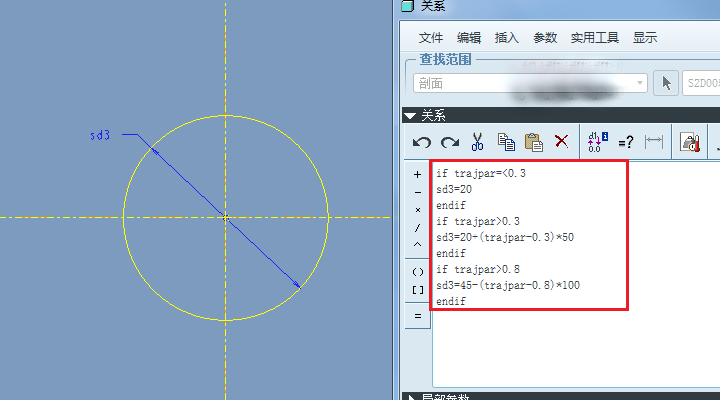720x400 pixels.
Task: Insert equals sign from side palette
Action: point(417,316)
